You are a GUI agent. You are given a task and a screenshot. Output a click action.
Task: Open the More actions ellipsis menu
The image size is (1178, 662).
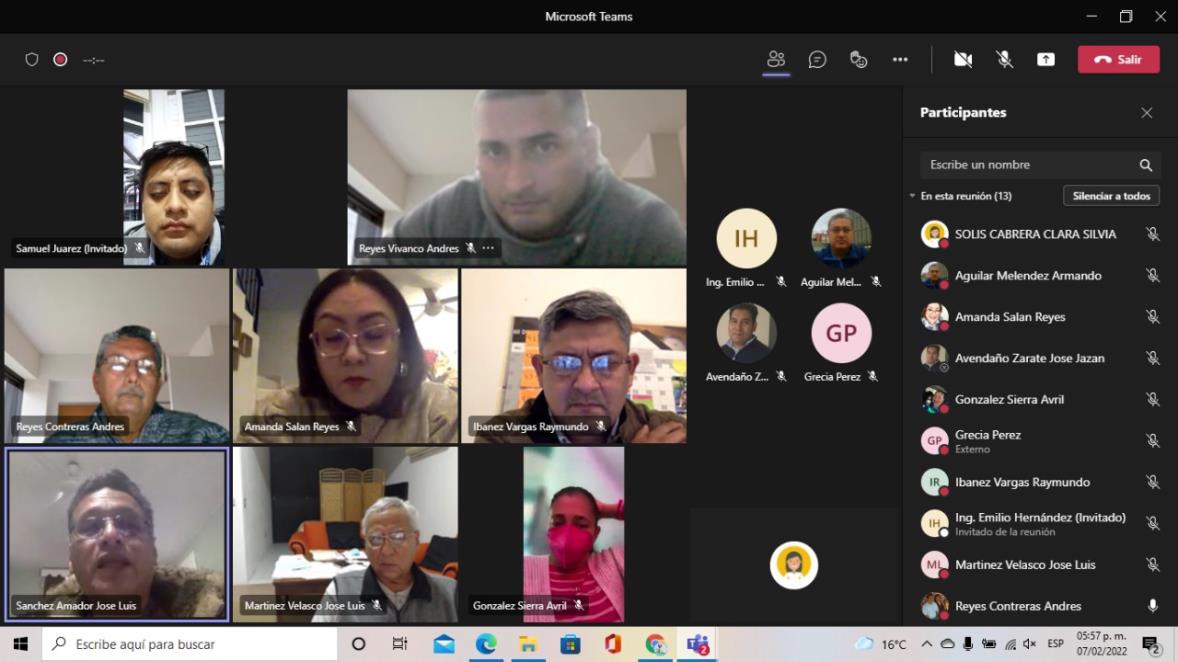[x=900, y=60]
